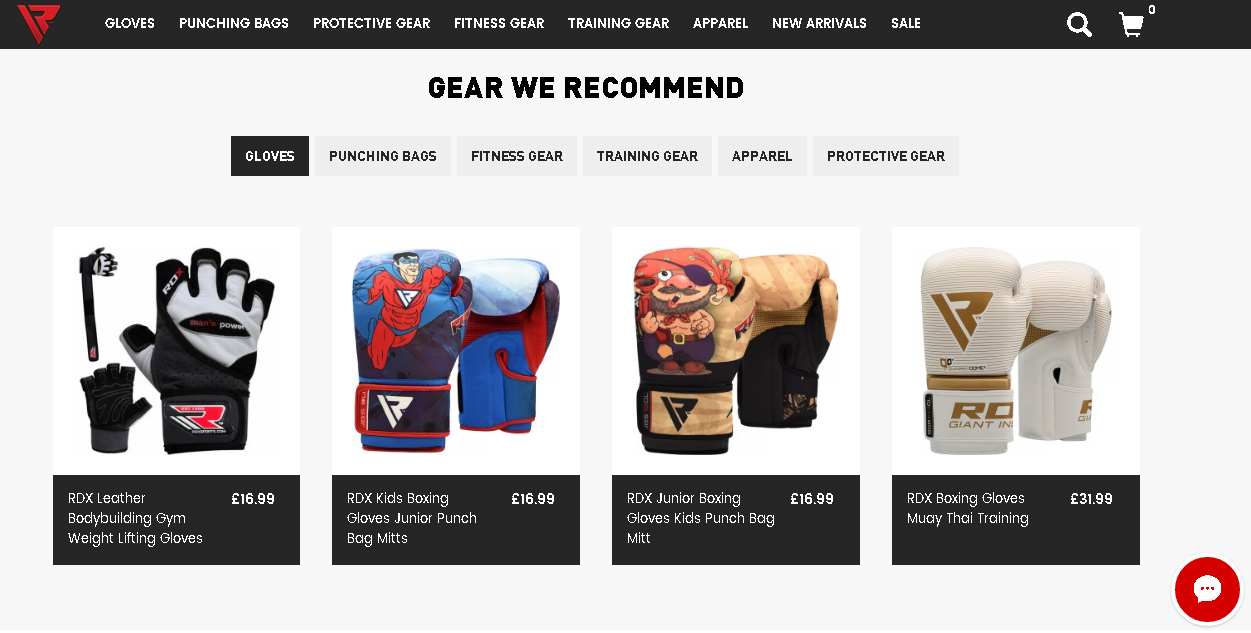Screen dimensions: 1251x633
Task: Open RDX Boxing Gloves Muay Thai Training link
Action: [x=967, y=508]
